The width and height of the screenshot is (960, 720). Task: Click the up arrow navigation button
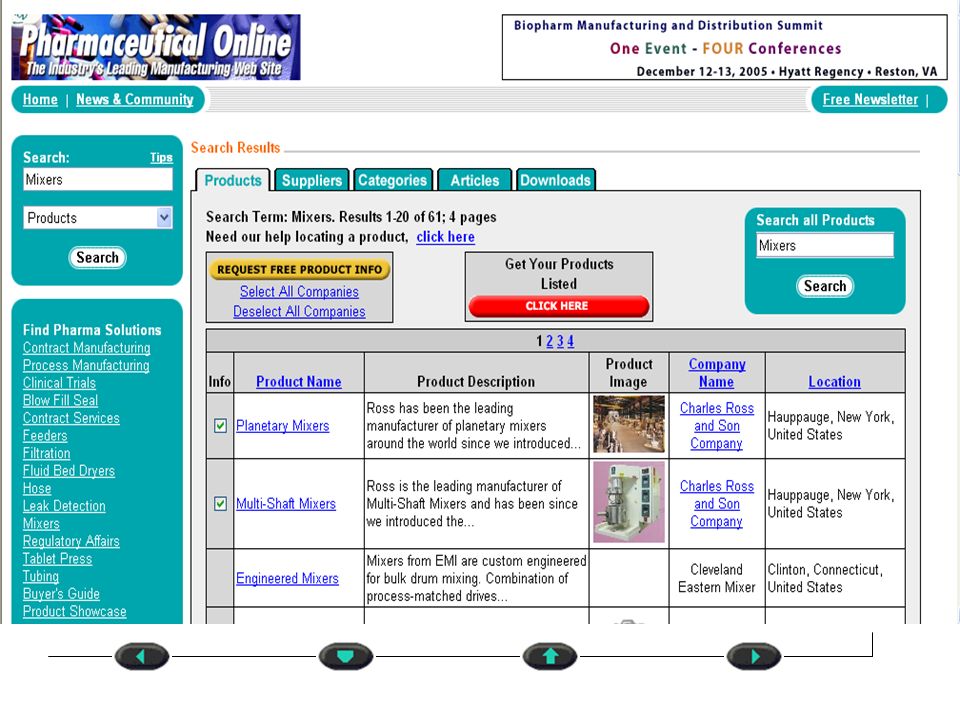click(550, 656)
